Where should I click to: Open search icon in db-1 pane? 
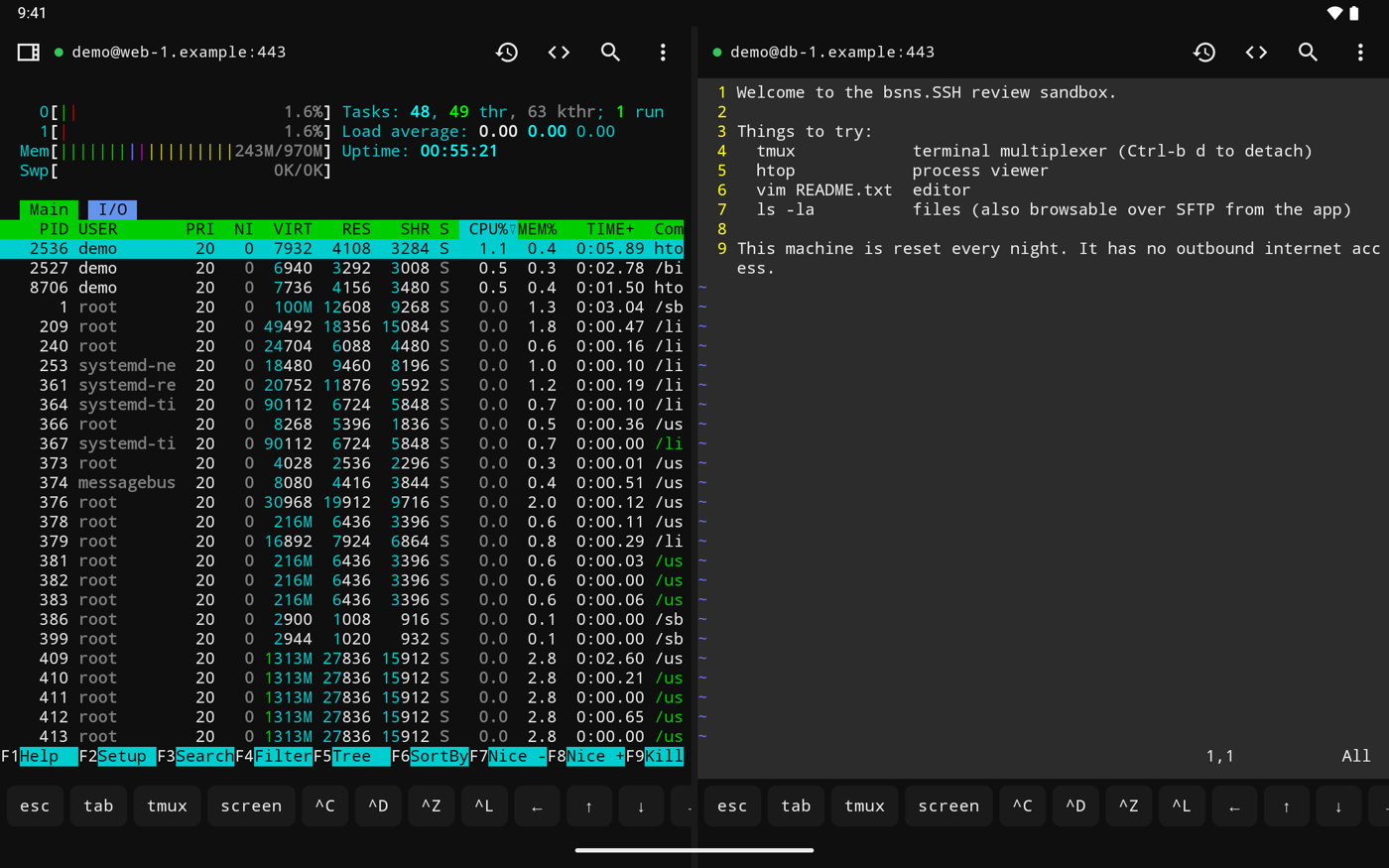[1308, 52]
